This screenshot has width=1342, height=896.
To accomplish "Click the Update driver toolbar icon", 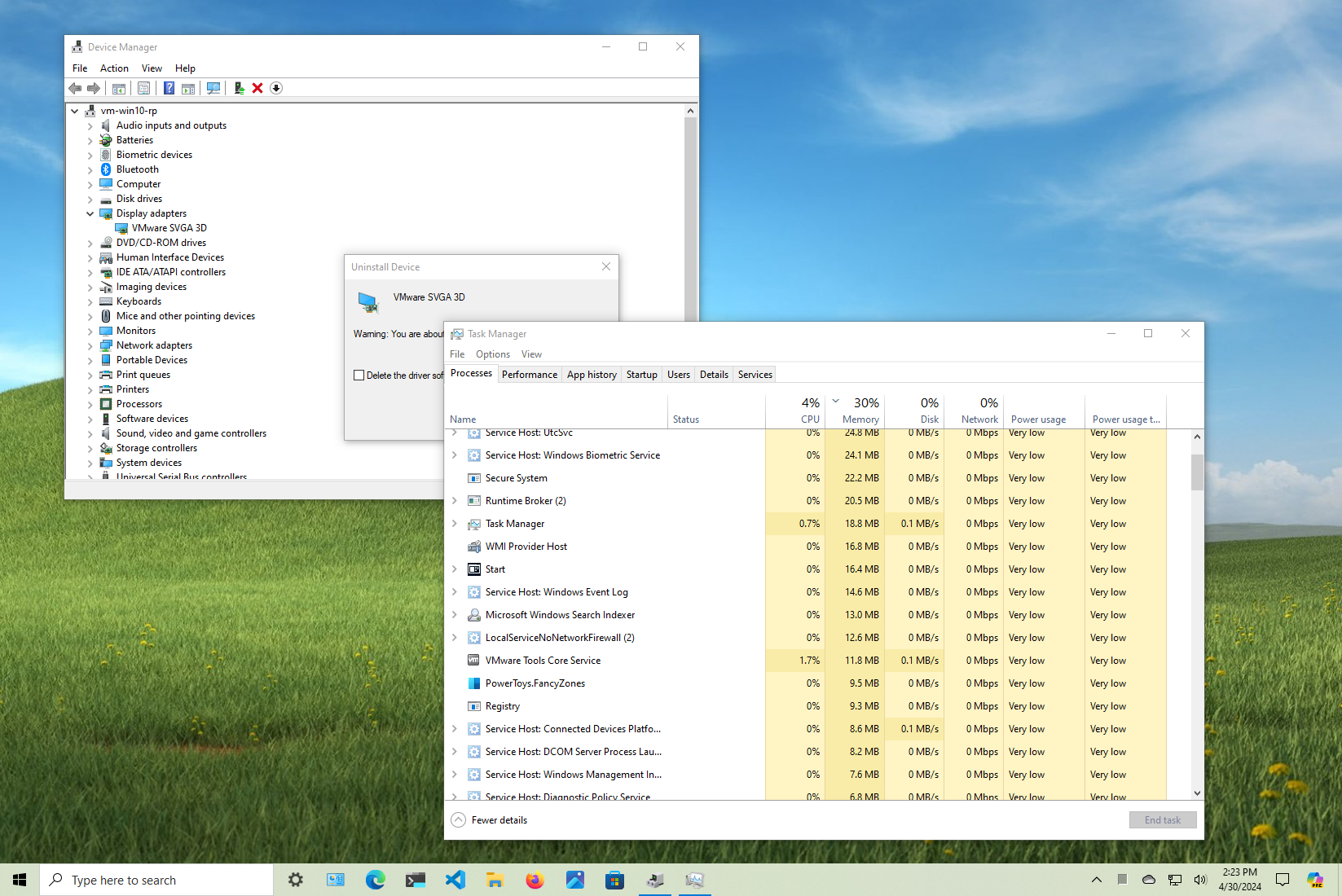I will [239, 88].
